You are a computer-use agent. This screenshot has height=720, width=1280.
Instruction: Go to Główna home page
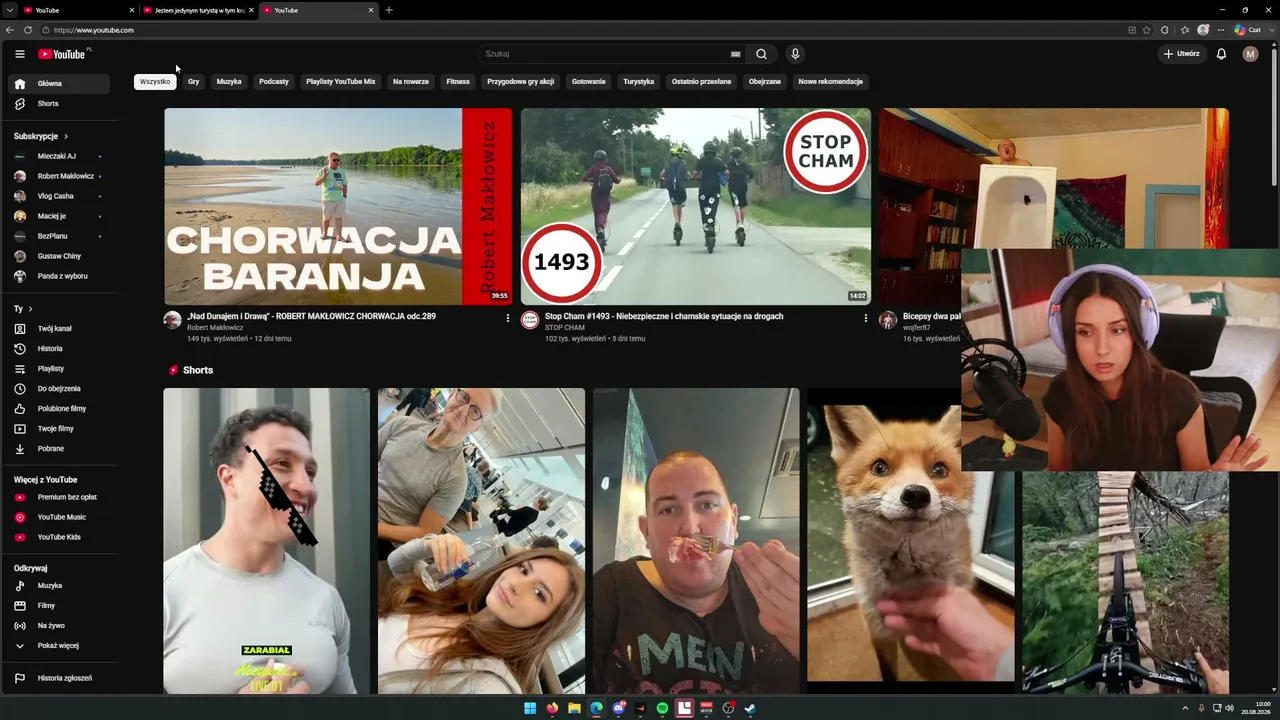60,84
